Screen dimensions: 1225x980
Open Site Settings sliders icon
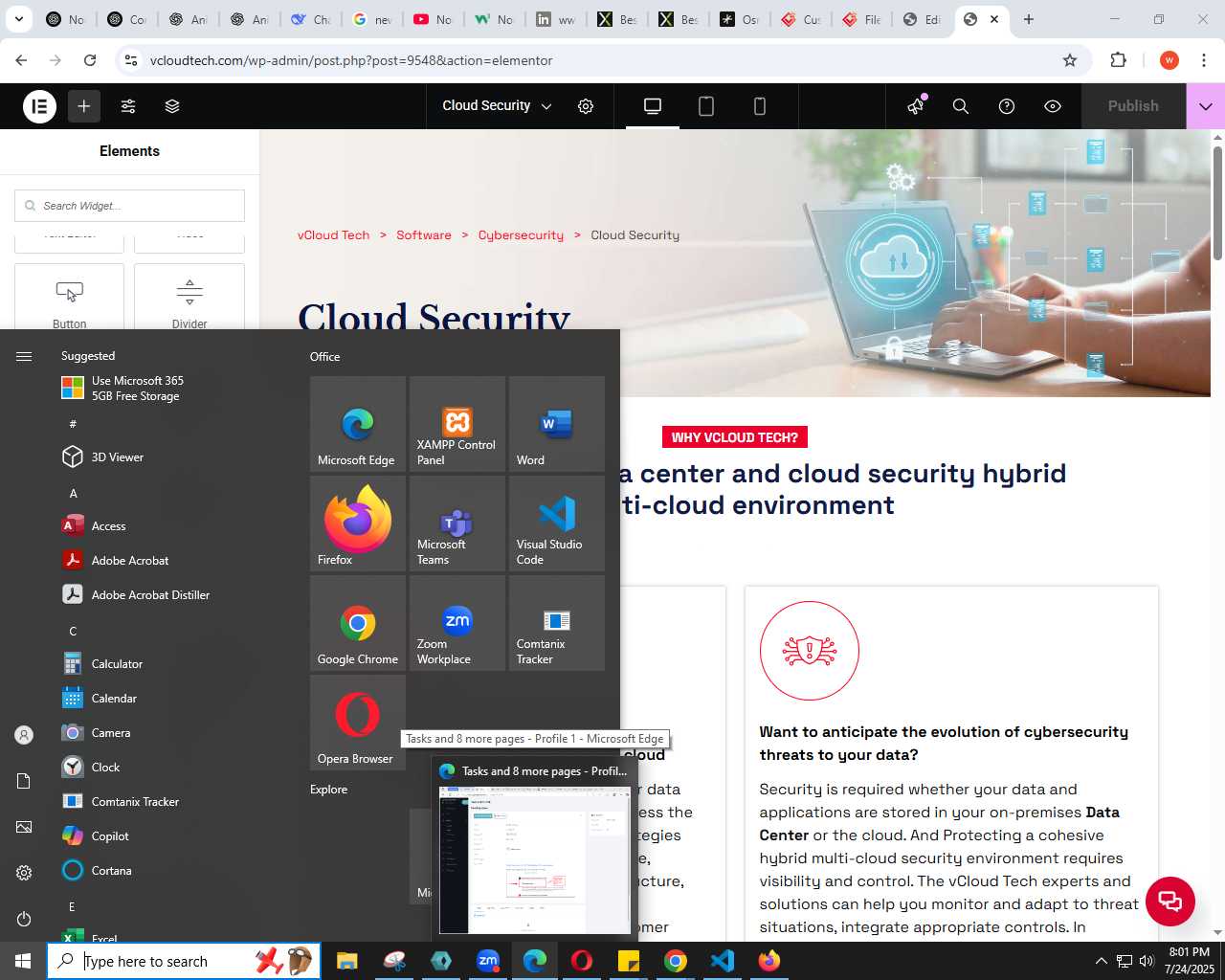(128, 106)
